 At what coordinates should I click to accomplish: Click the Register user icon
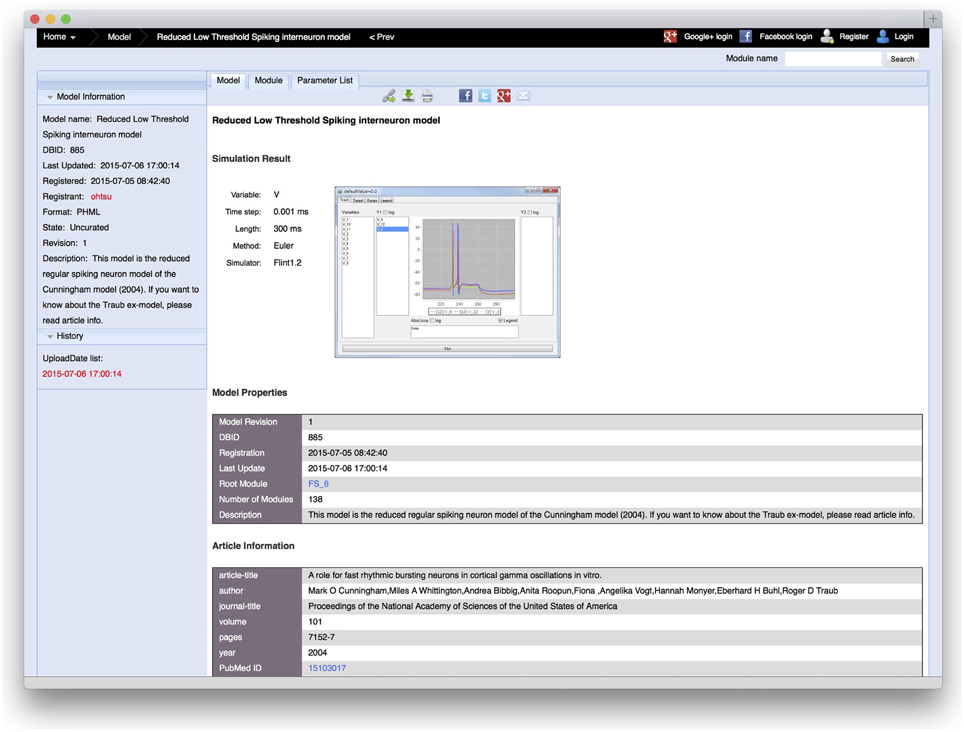[827, 37]
